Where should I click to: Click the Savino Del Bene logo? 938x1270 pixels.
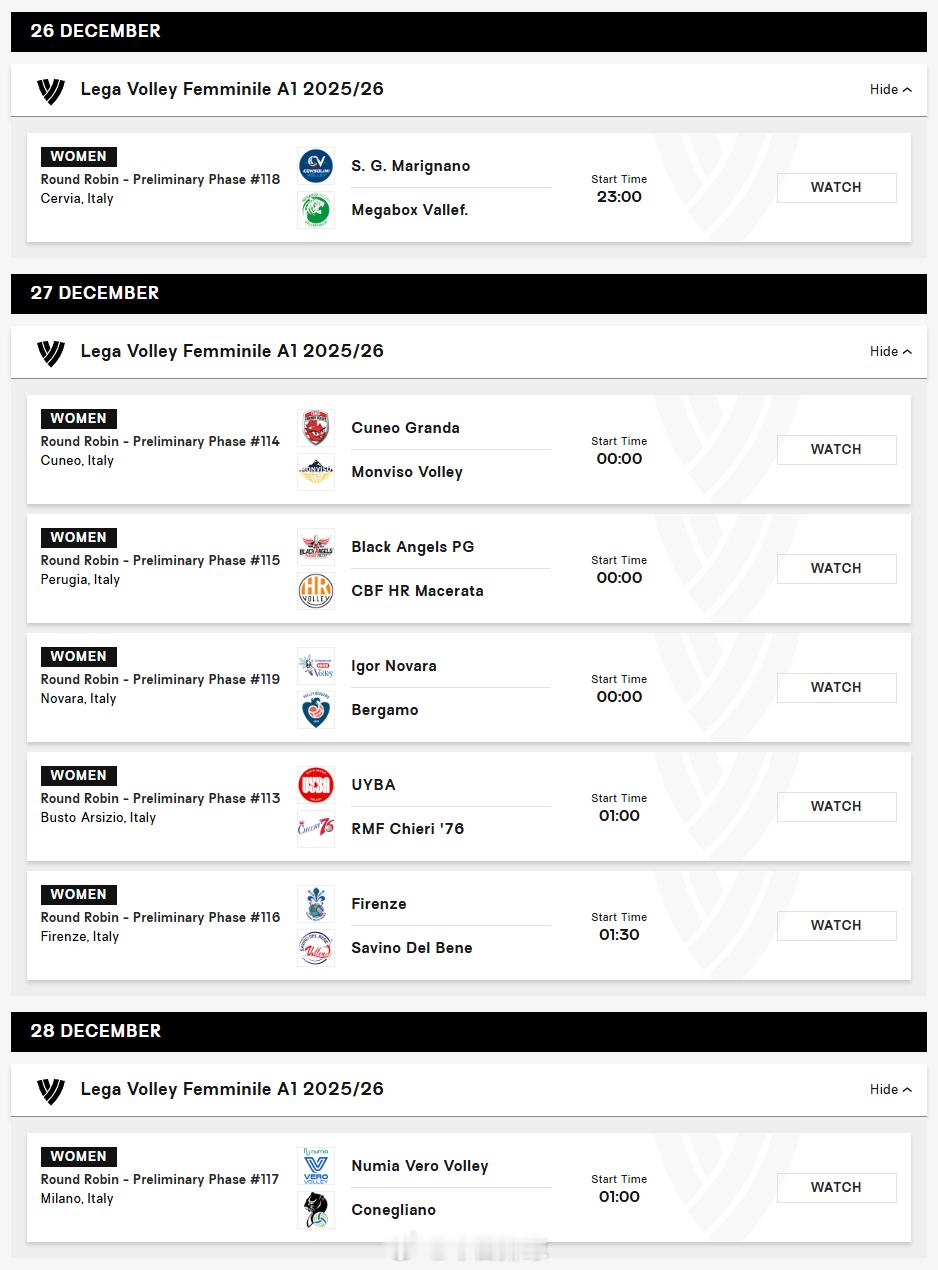[x=316, y=948]
